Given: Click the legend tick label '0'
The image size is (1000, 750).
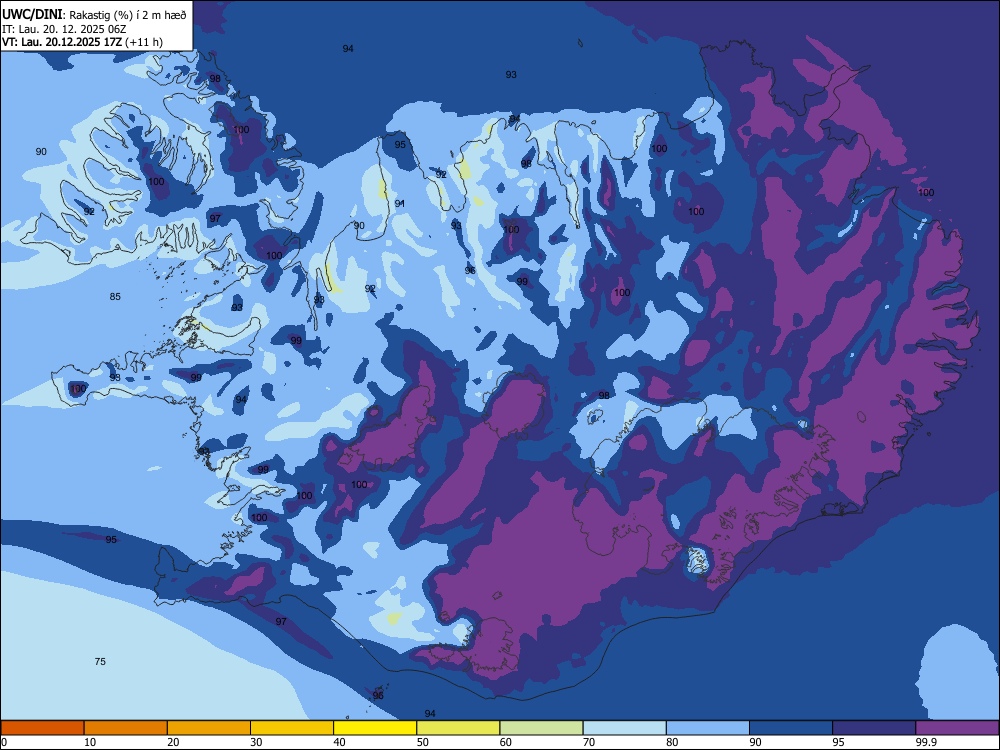Looking at the screenshot, I should tap(4, 742).
